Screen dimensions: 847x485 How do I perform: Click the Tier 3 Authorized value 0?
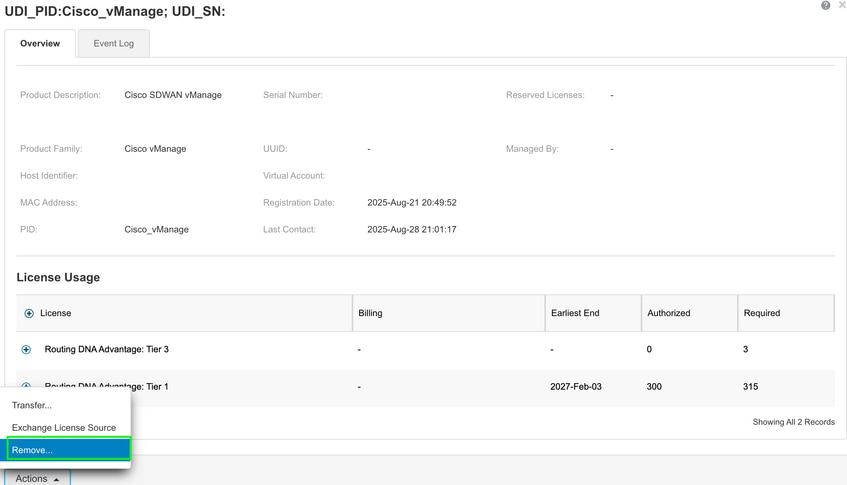click(x=649, y=349)
